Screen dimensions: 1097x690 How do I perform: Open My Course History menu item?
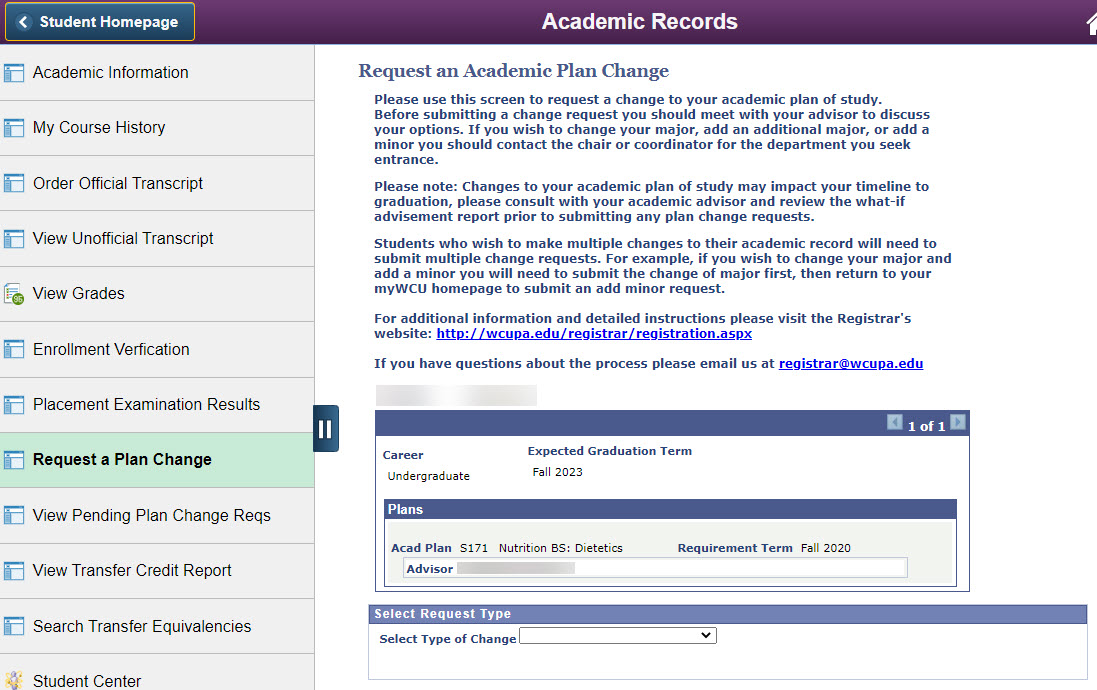coord(99,128)
